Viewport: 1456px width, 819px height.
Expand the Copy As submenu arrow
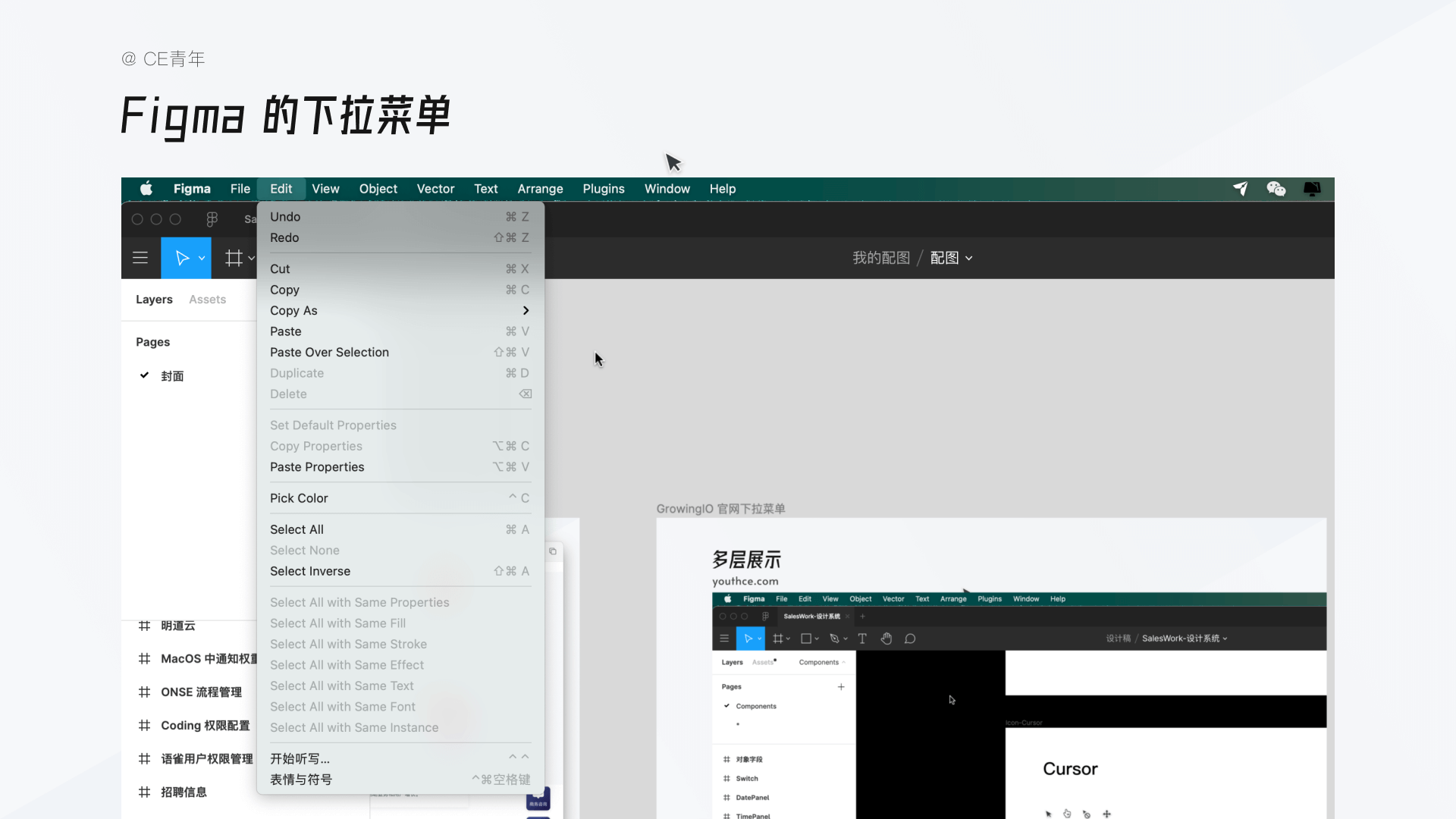[526, 311]
